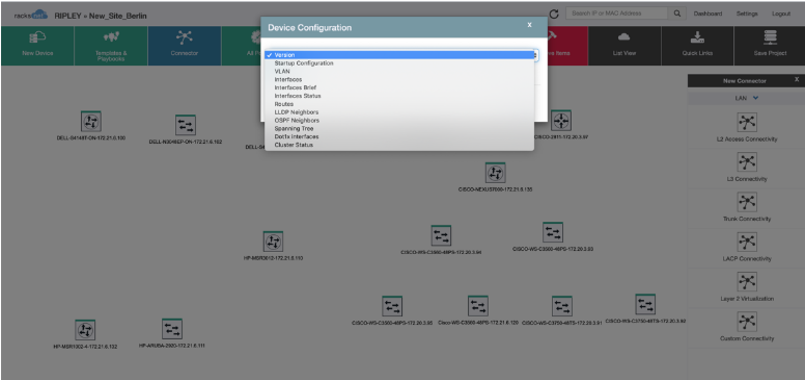Screen dimensions: 806x380
Task: Select LACP Connectivity icon
Action: click(x=746, y=242)
